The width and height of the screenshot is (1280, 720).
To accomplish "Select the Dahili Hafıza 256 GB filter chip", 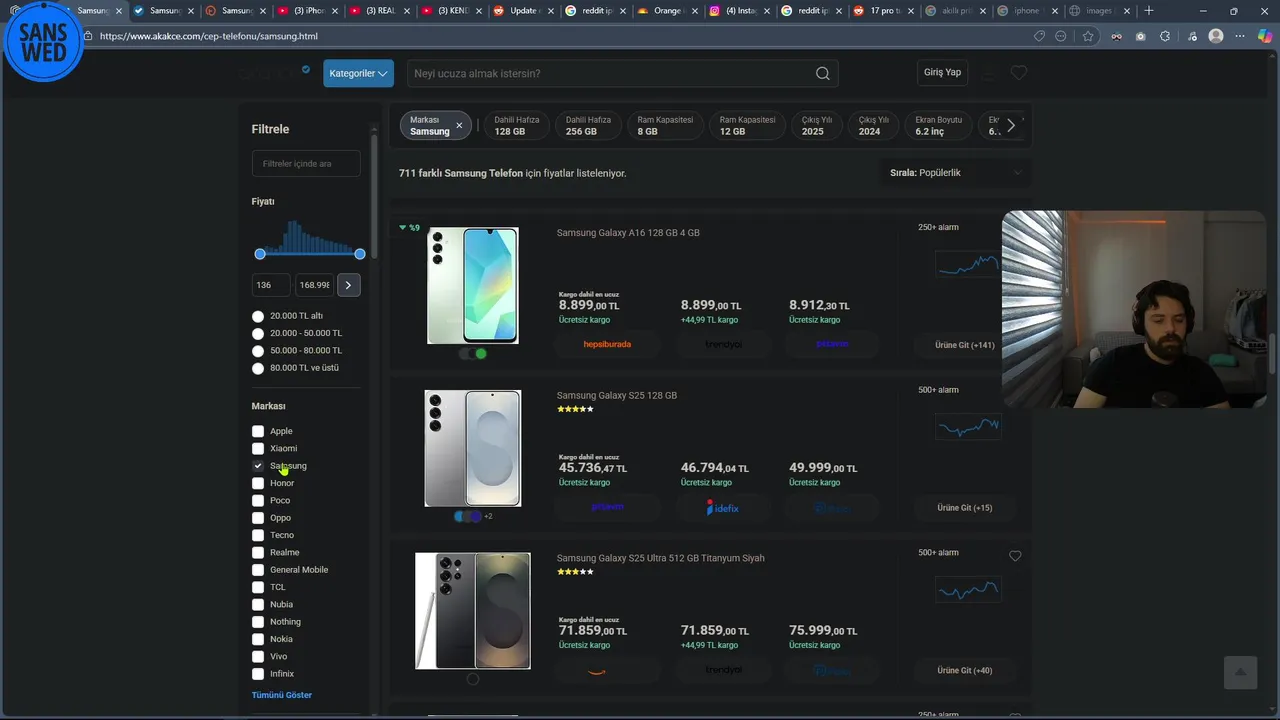I will click(x=588, y=125).
